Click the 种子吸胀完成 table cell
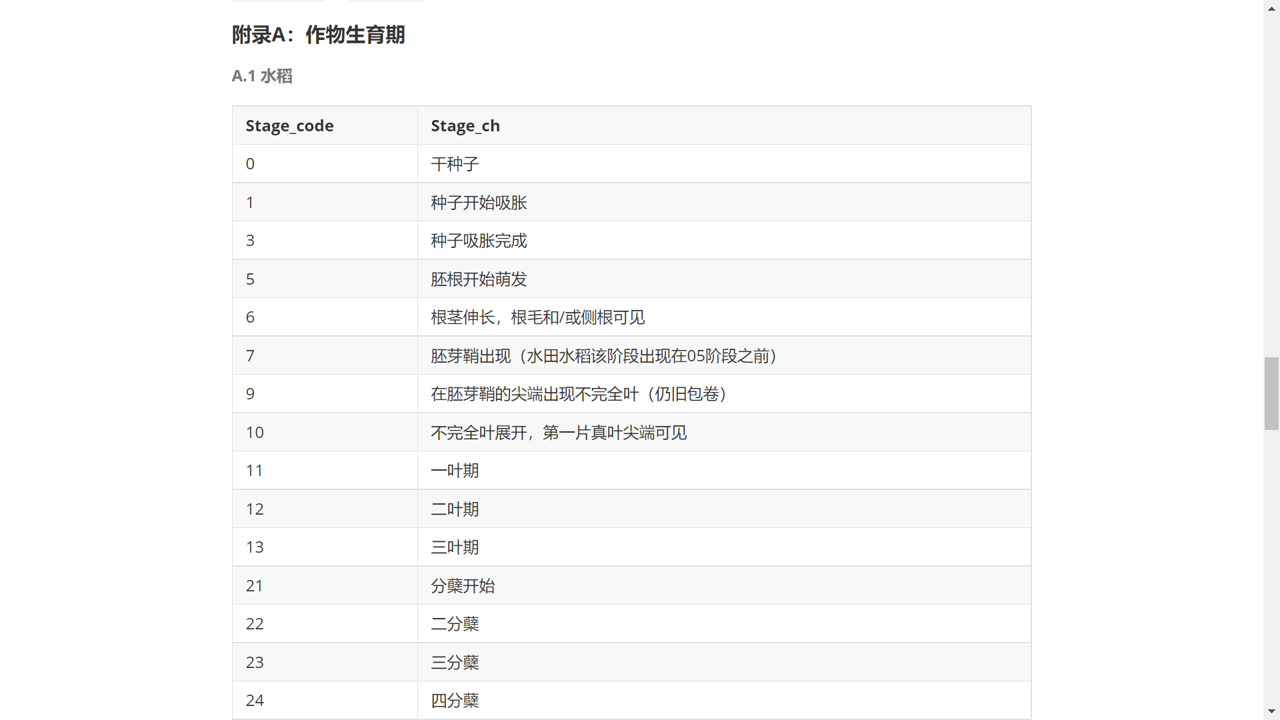The width and height of the screenshot is (1280, 720). click(479, 241)
